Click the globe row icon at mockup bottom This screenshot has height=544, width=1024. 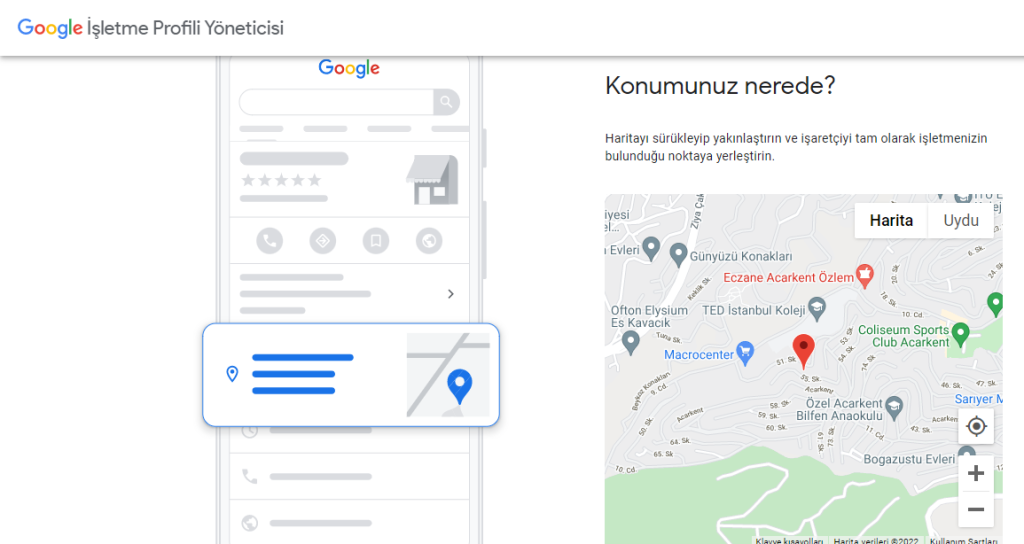tap(249, 523)
